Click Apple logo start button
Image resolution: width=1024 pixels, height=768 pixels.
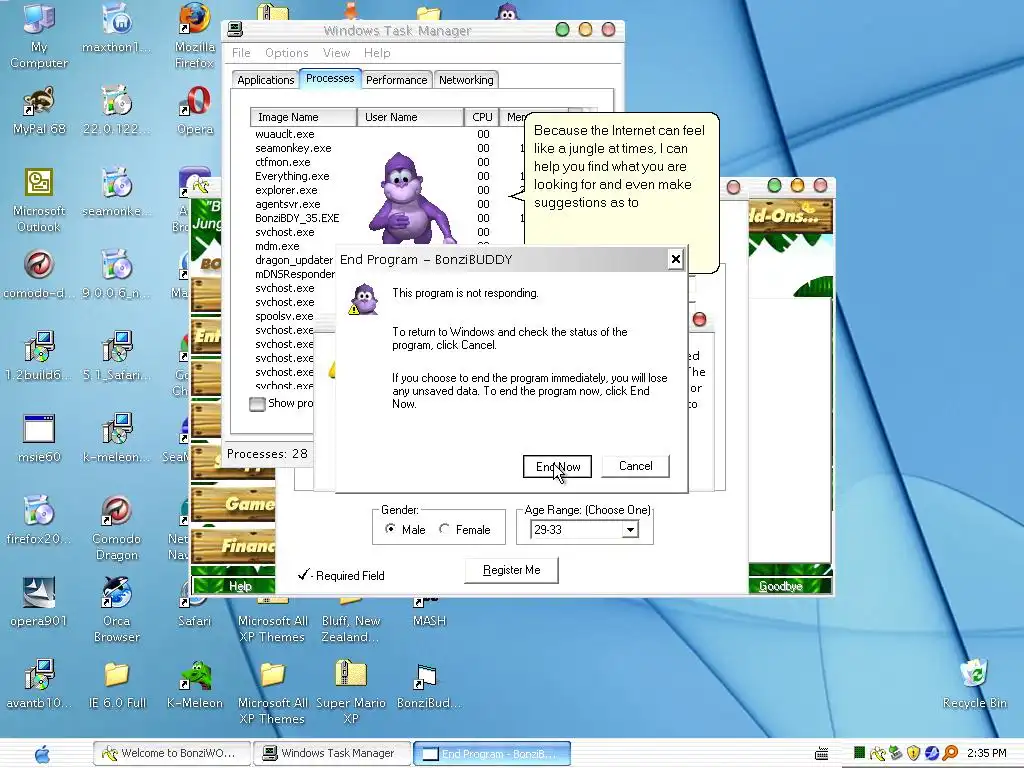[x=42, y=754]
